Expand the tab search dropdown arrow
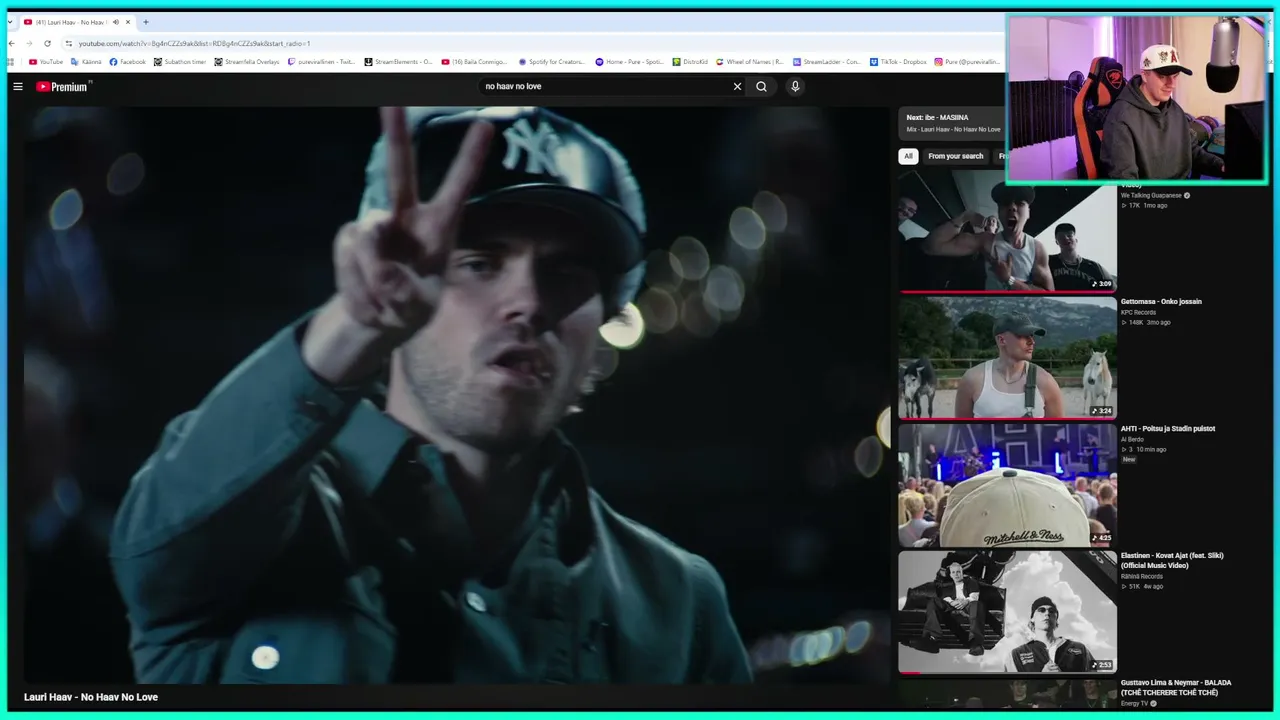Screen dimensions: 1280x720 pyautogui.click(x=11, y=22)
